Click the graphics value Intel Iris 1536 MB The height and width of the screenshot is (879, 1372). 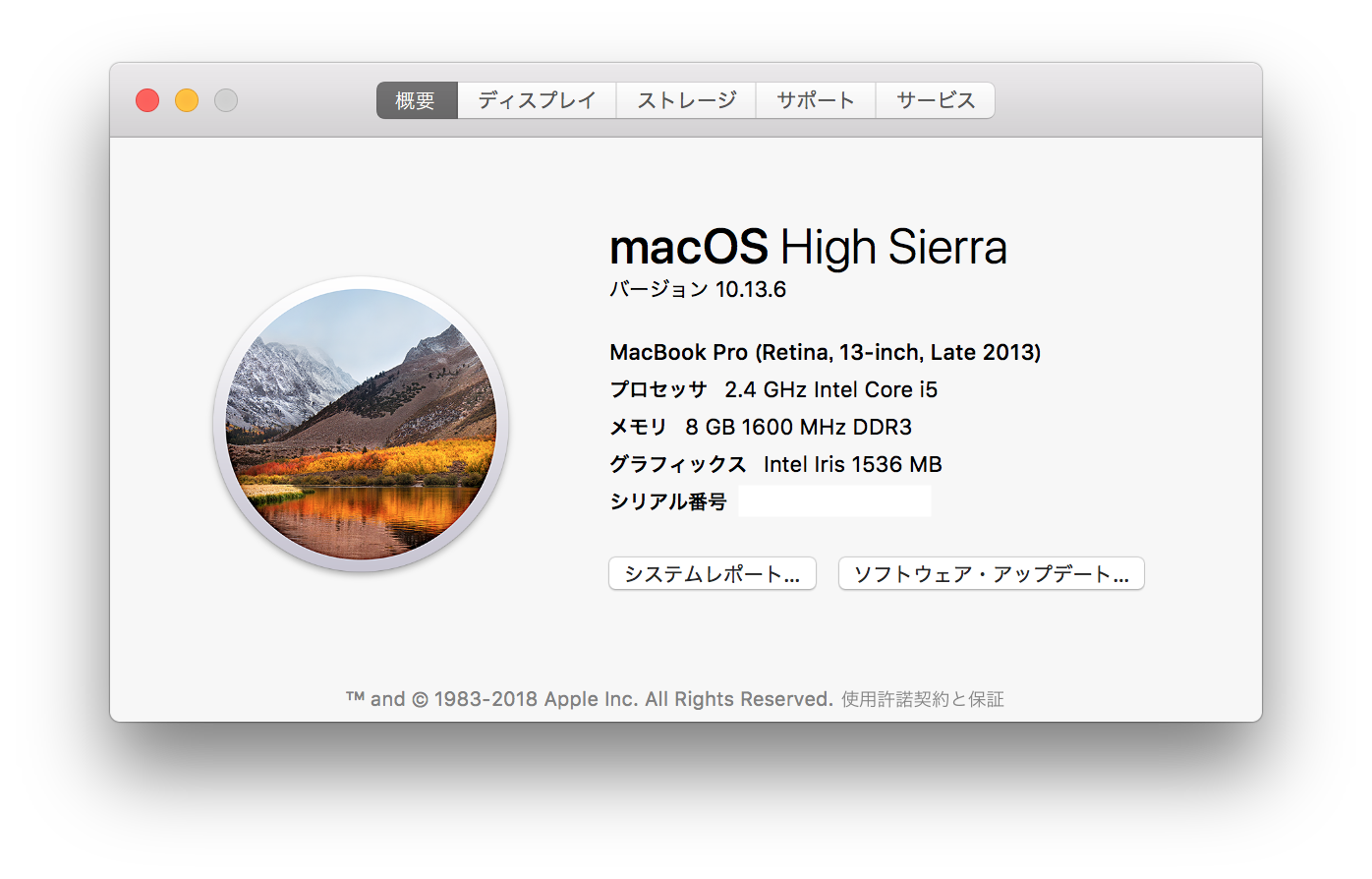pyautogui.click(x=853, y=464)
